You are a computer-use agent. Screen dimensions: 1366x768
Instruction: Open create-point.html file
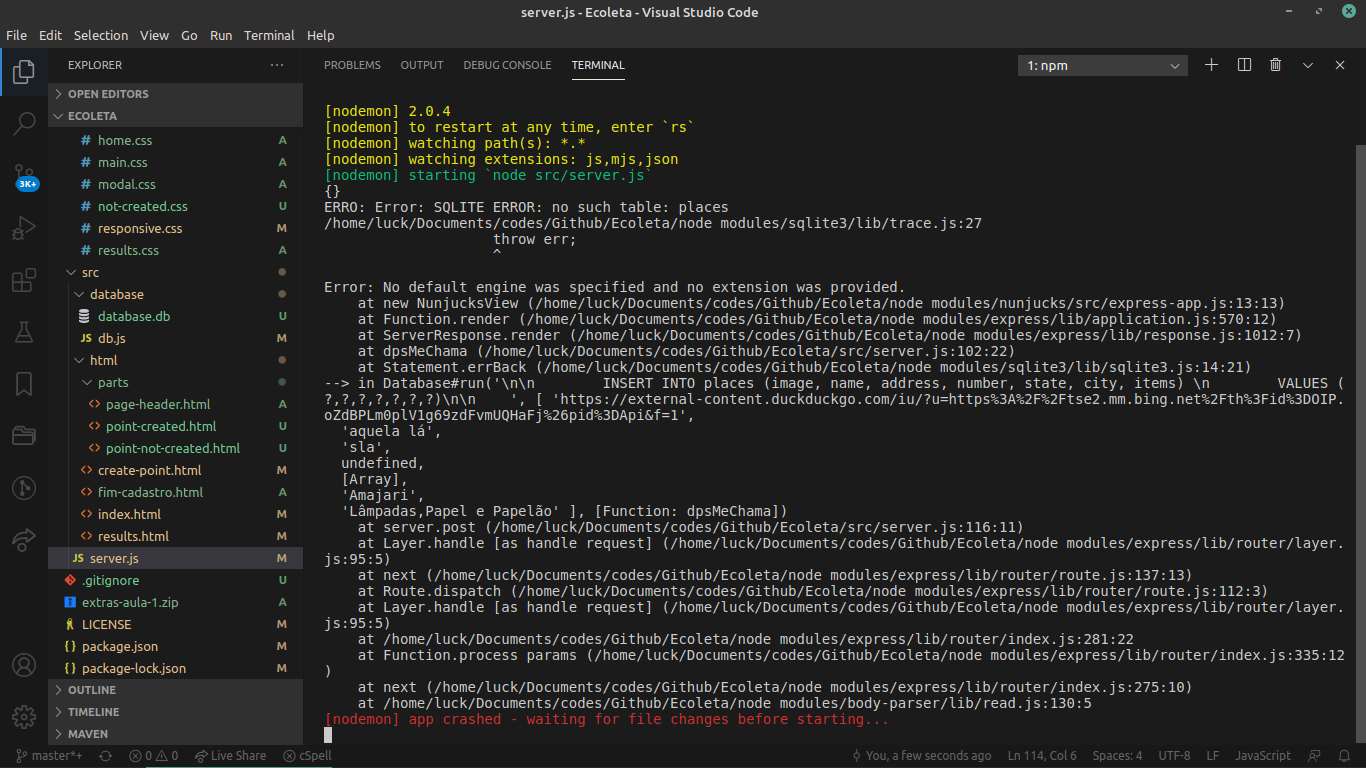tap(176, 470)
